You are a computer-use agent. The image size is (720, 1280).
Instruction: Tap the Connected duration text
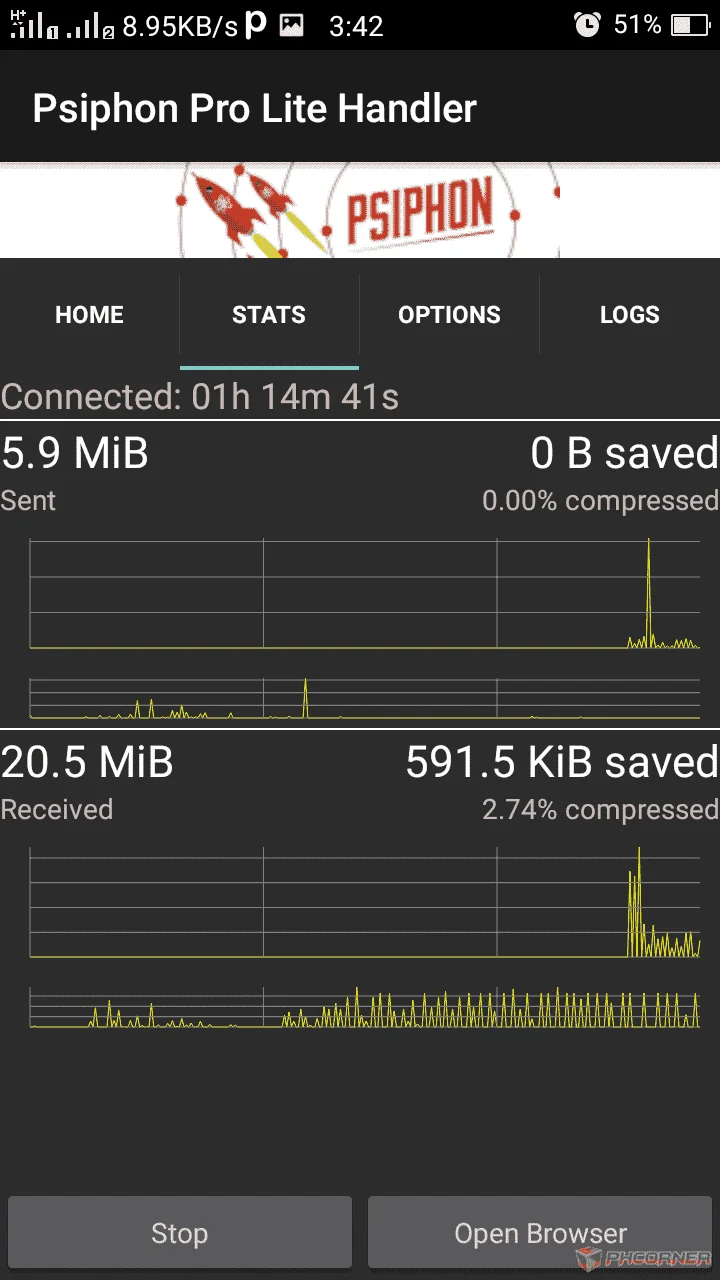pyautogui.click(x=200, y=397)
